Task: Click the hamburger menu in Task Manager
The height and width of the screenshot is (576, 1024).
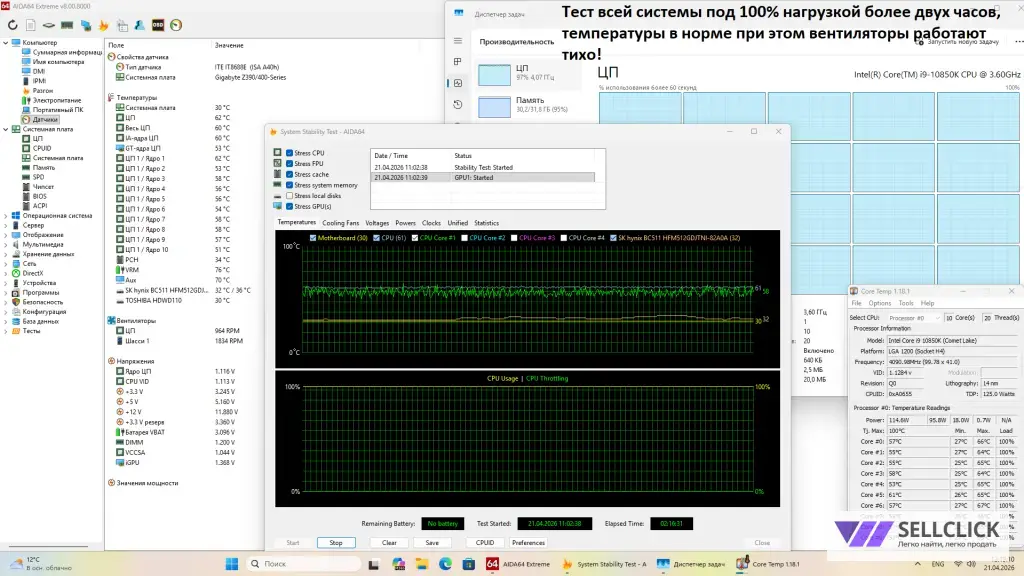Action: pyautogui.click(x=458, y=41)
